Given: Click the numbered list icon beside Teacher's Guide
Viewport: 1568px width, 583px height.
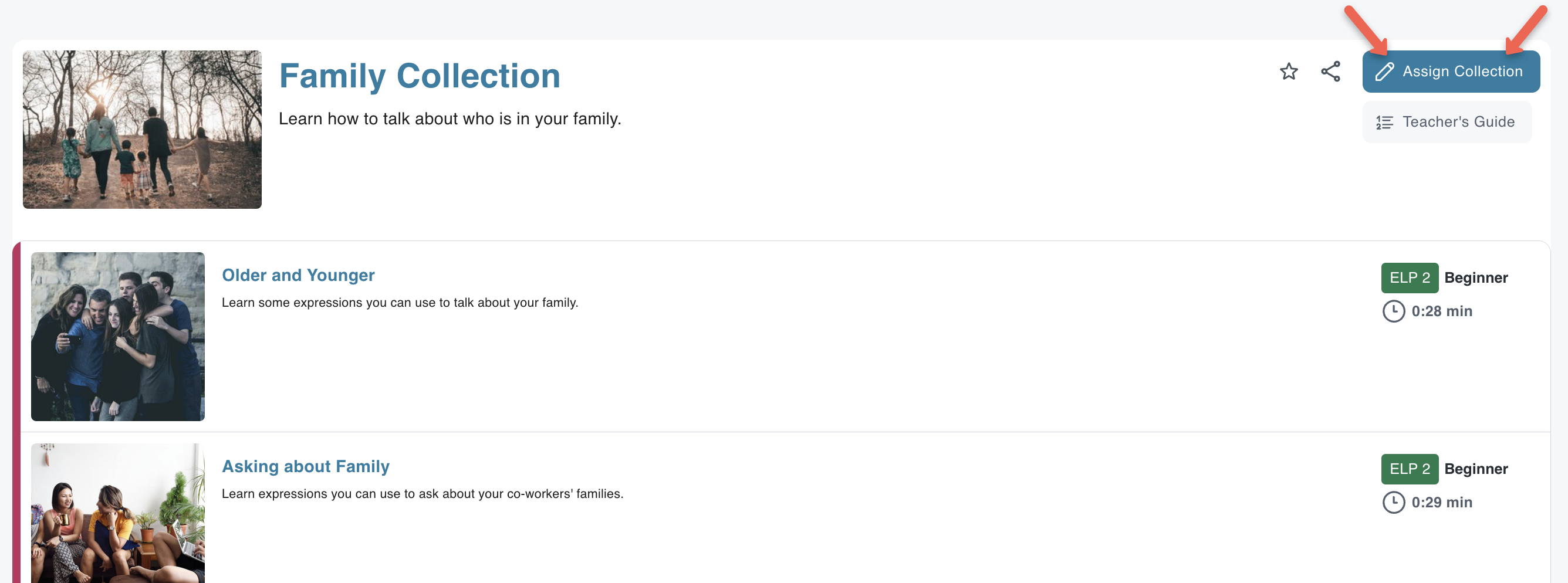Looking at the screenshot, I should tap(1384, 123).
